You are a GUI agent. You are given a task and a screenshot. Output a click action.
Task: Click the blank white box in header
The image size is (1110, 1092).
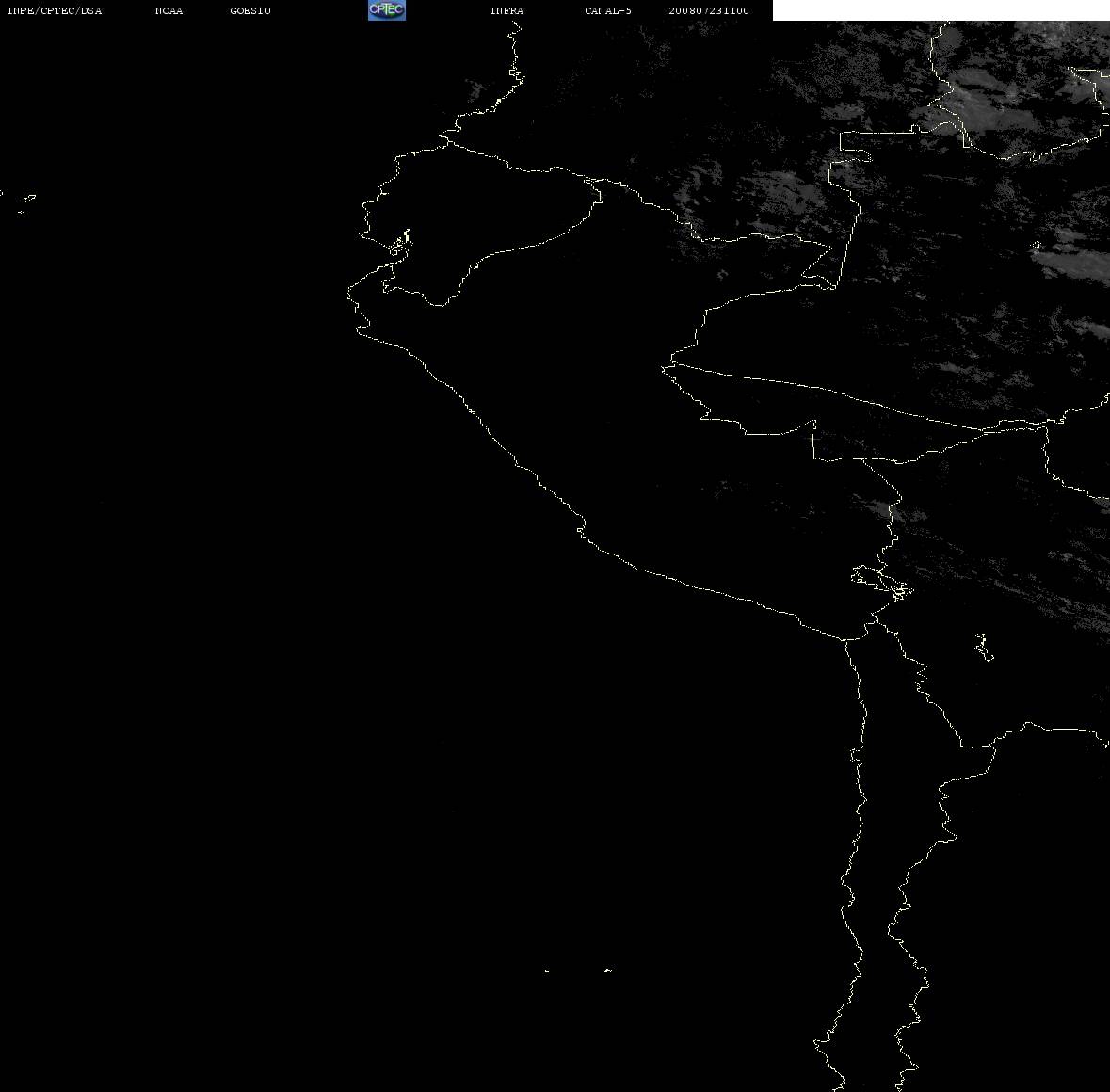coord(941,10)
